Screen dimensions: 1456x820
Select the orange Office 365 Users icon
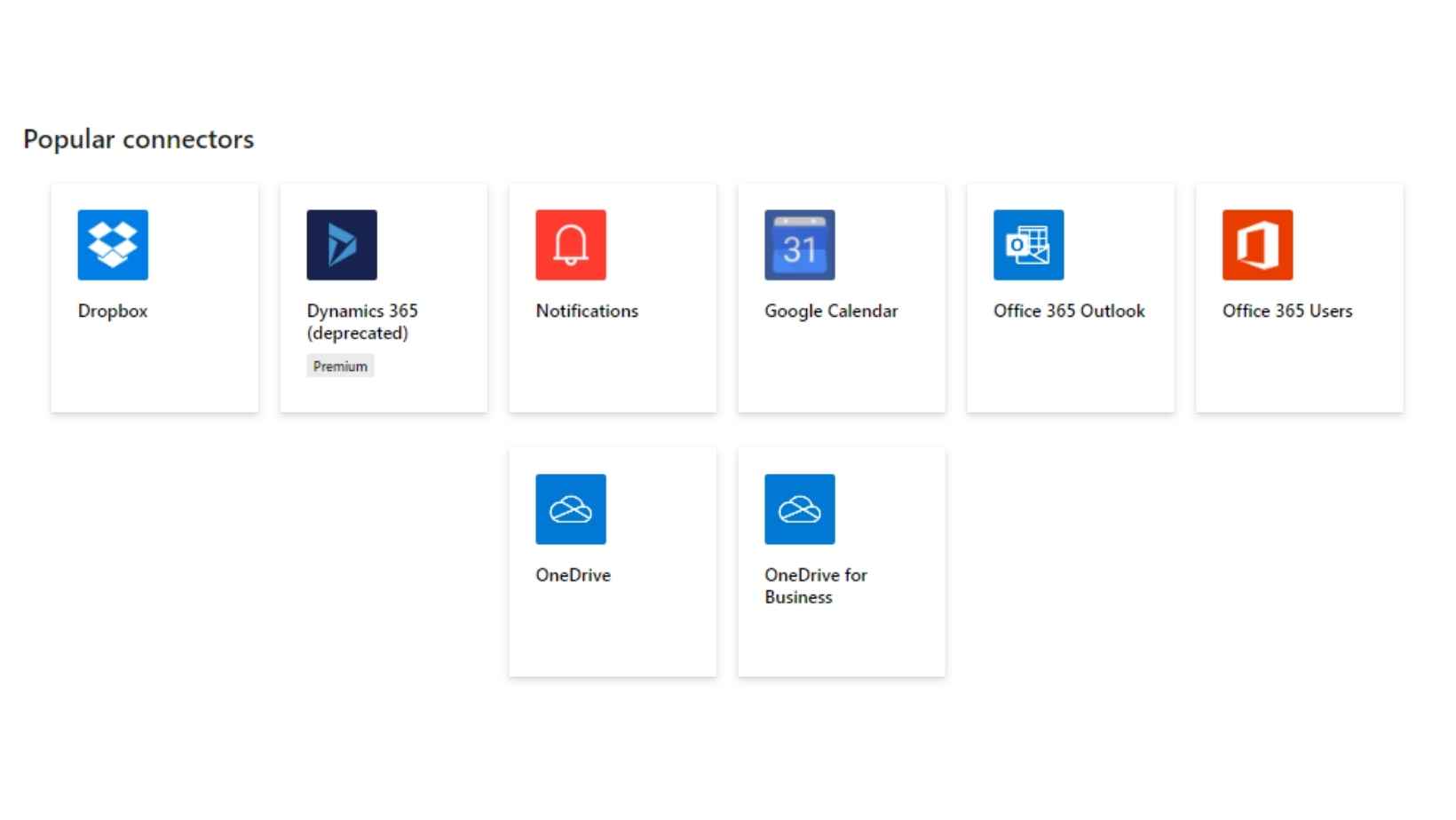click(x=1257, y=245)
